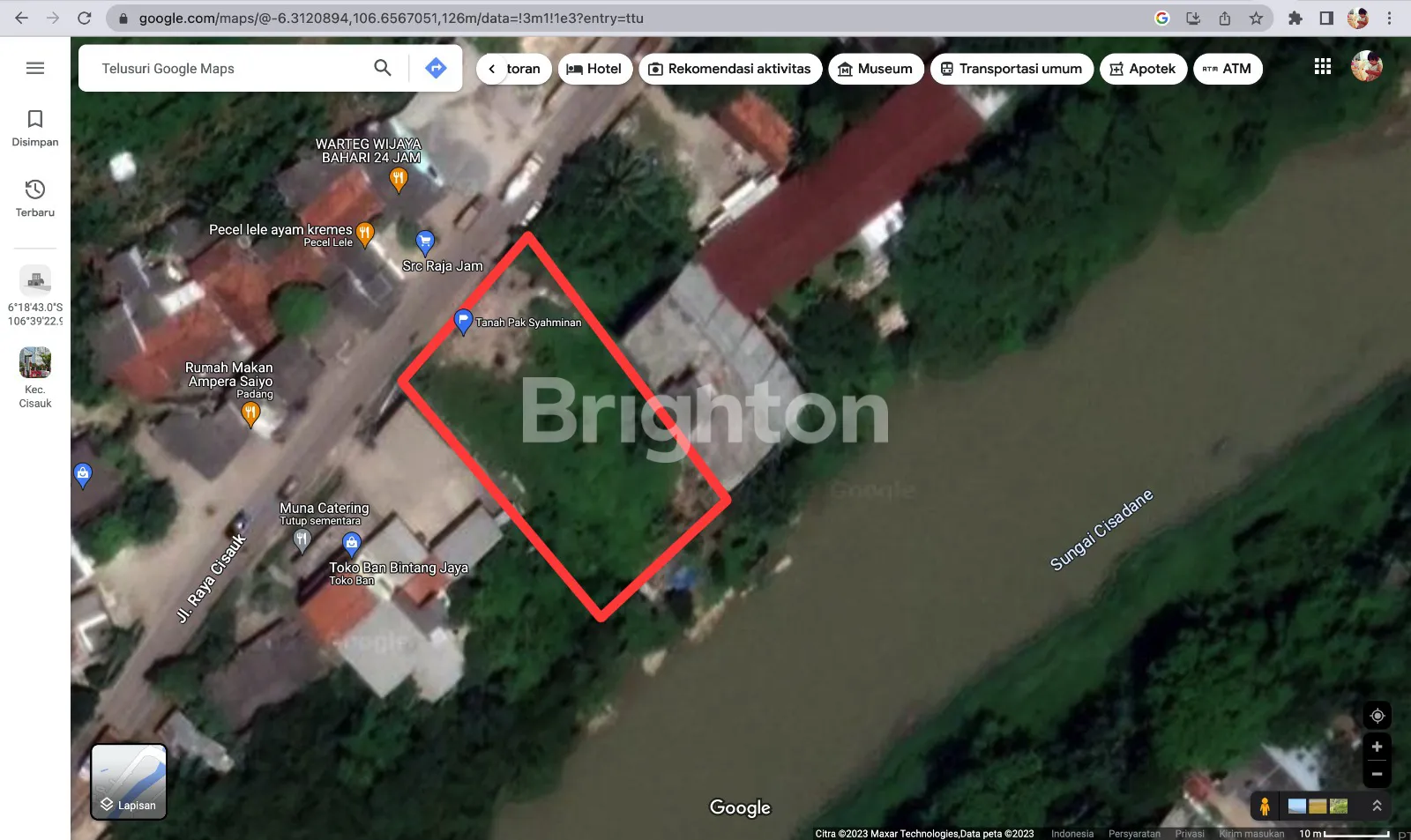The height and width of the screenshot is (840, 1411).
Task: Open directions with the blue arrow icon
Action: click(436, 68)
